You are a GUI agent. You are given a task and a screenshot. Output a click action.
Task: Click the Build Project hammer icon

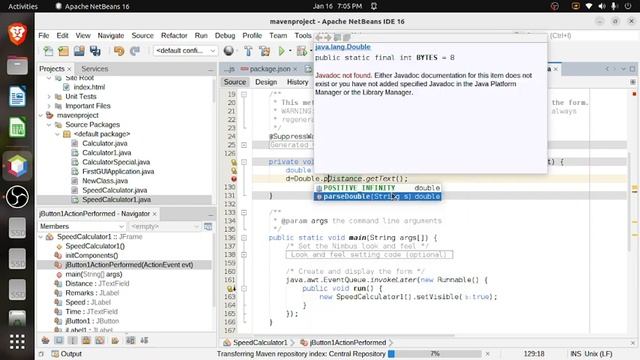248,51
